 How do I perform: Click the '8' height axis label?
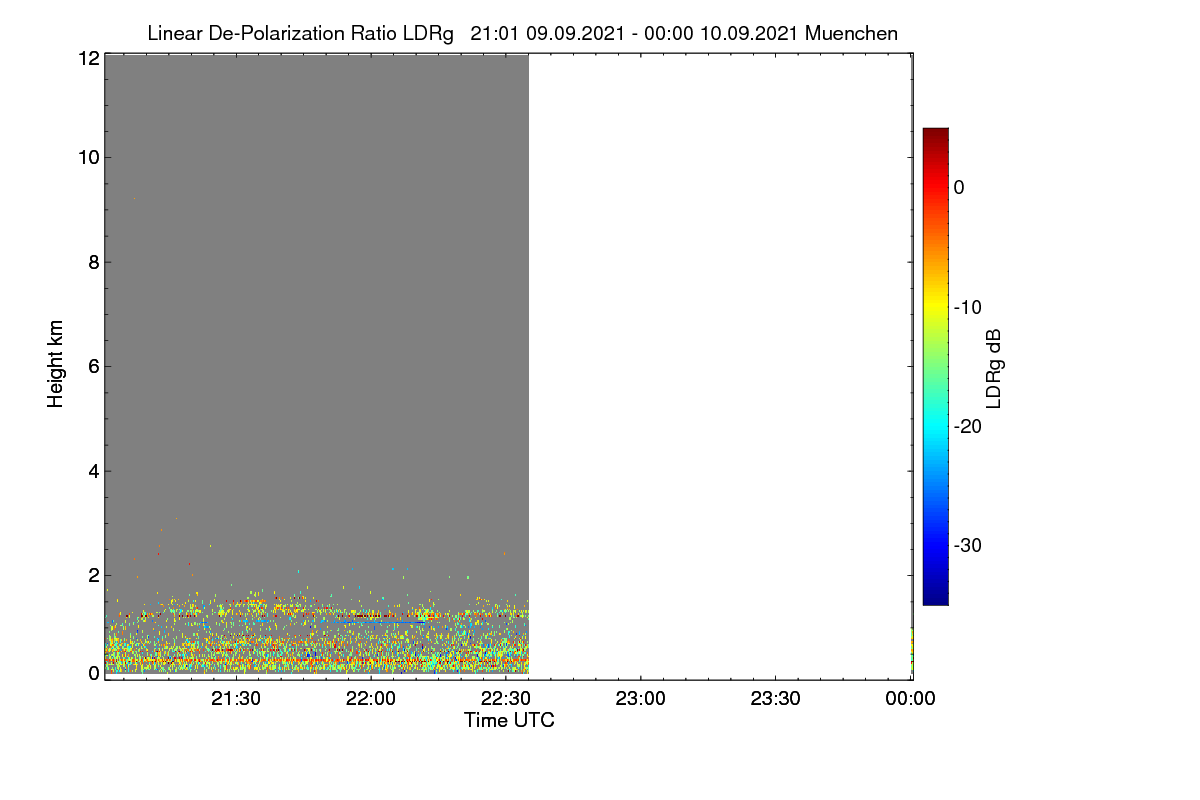[93, 262]
